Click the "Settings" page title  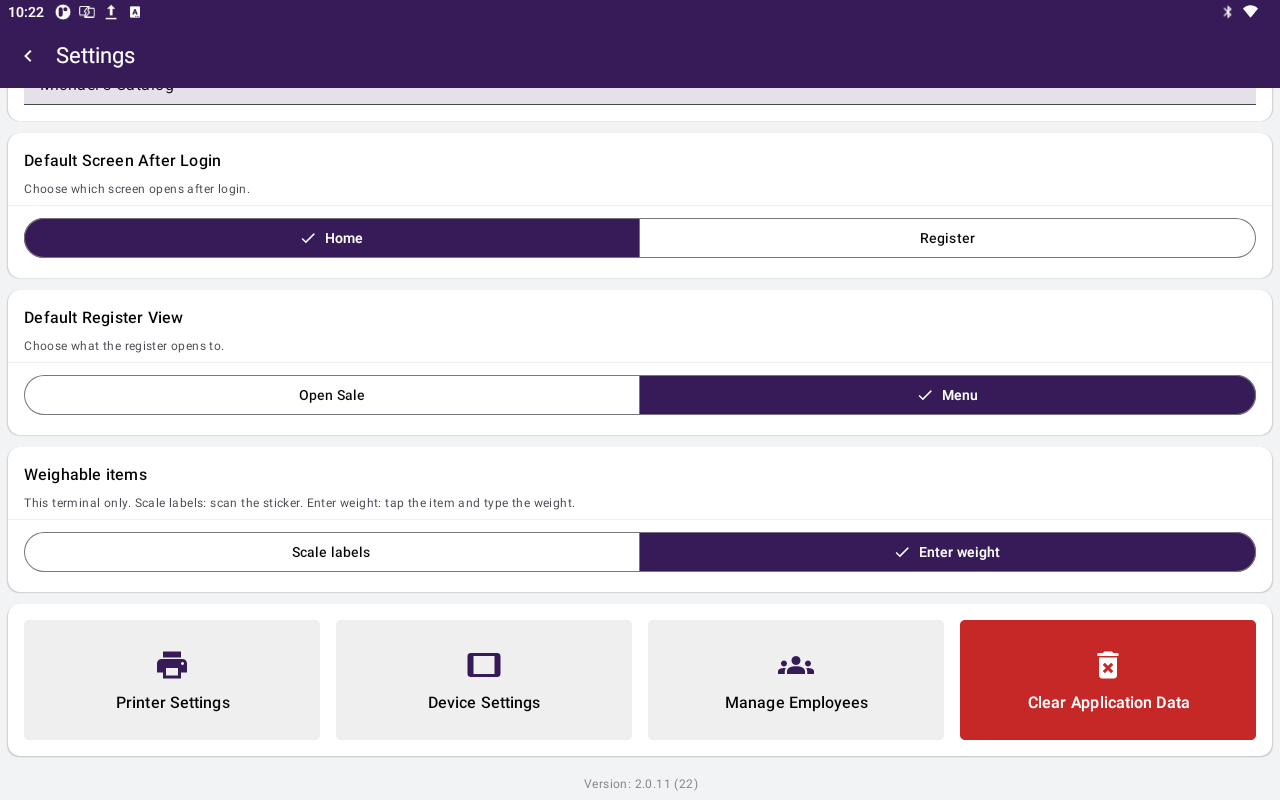point(95,56)
